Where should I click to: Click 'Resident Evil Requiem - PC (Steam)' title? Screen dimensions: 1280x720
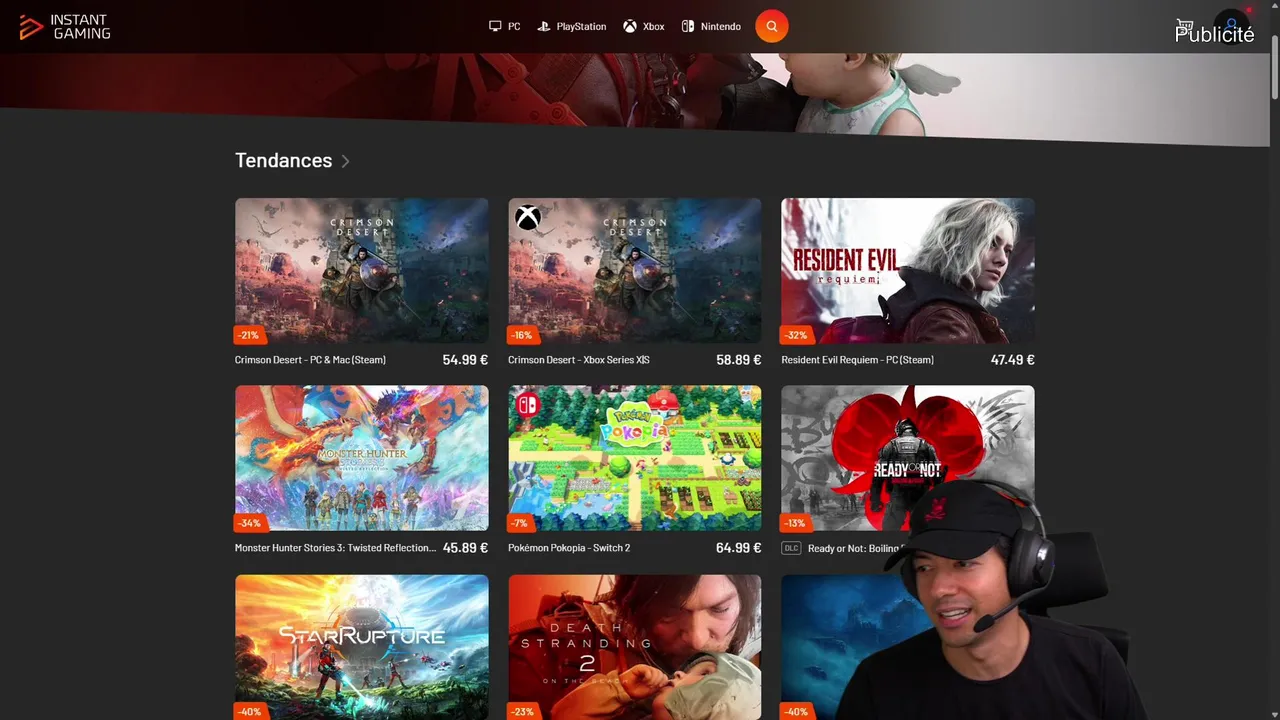point(858,360)
